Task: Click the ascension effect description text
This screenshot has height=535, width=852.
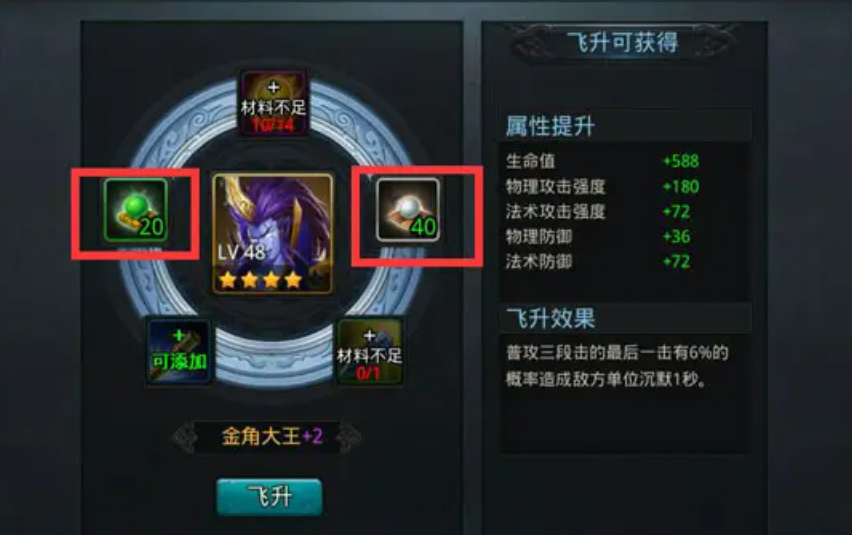Action: coord(617,366)
